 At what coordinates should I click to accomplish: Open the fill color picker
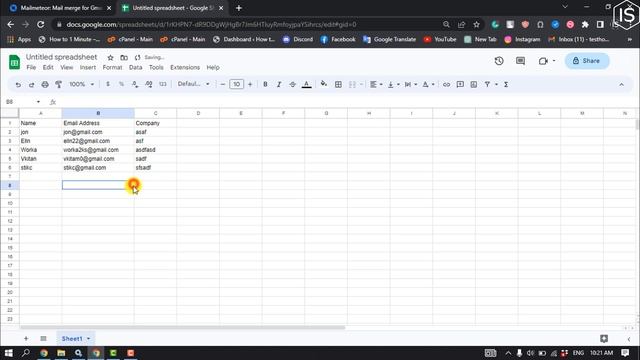click(324, 84)
